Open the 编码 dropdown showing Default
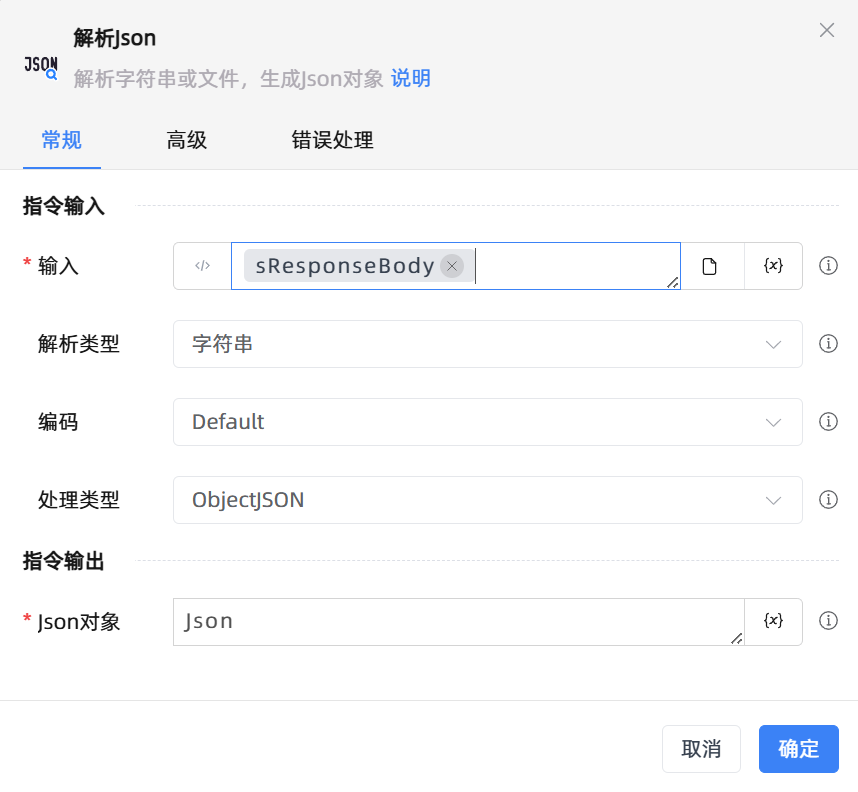This screenshot has height=792, width=858. [487, 422]
